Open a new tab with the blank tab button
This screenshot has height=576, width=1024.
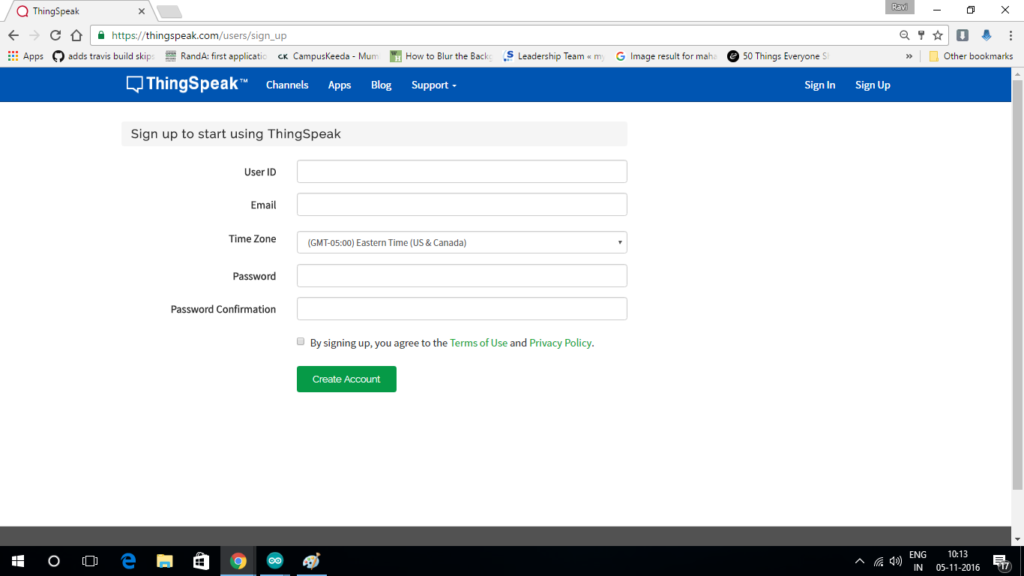(x=169, y=12)
